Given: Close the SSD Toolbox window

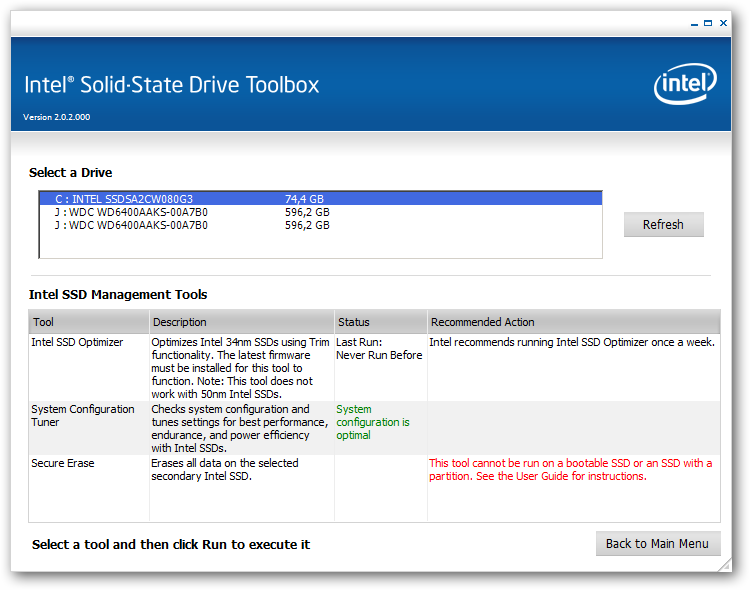Looking at the screenshot, I should (x=723, y=23).
